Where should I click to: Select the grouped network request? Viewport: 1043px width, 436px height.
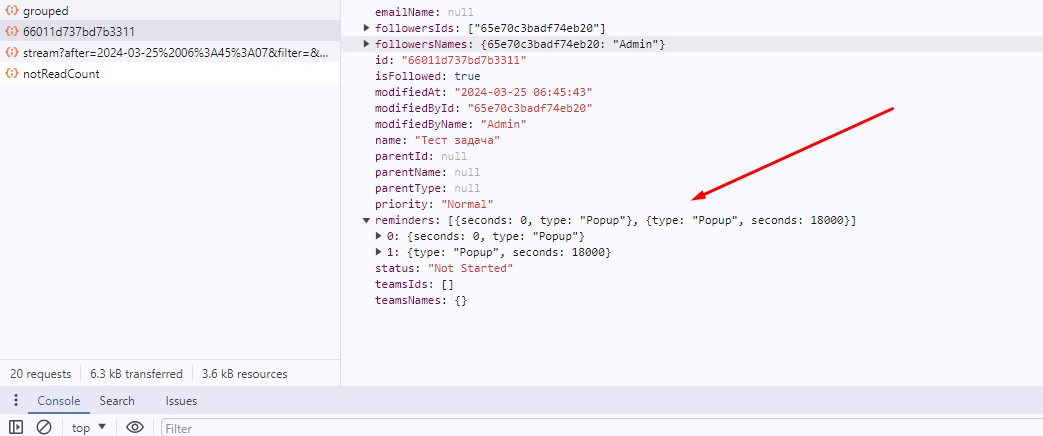pos(46,10)
